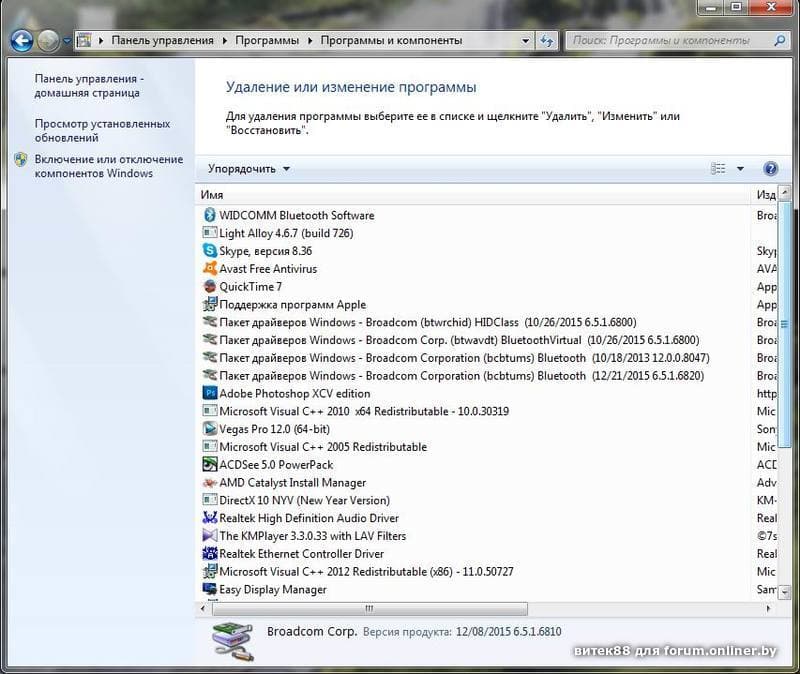Viewport: 800px width, 674px height.
Task: Click the Панель управления breadcrumb
Action: click(163, 40)
